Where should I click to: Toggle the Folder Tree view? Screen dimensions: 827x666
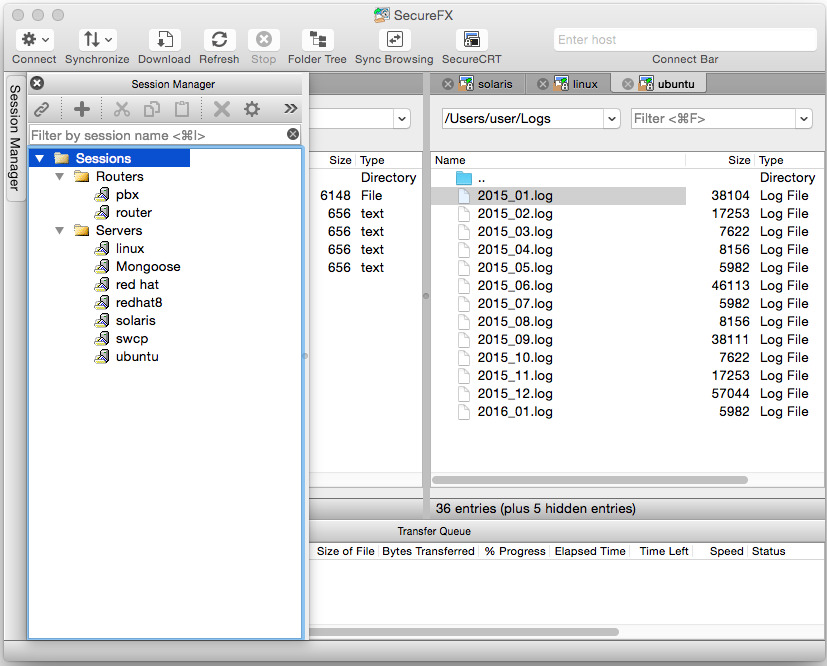317,40
